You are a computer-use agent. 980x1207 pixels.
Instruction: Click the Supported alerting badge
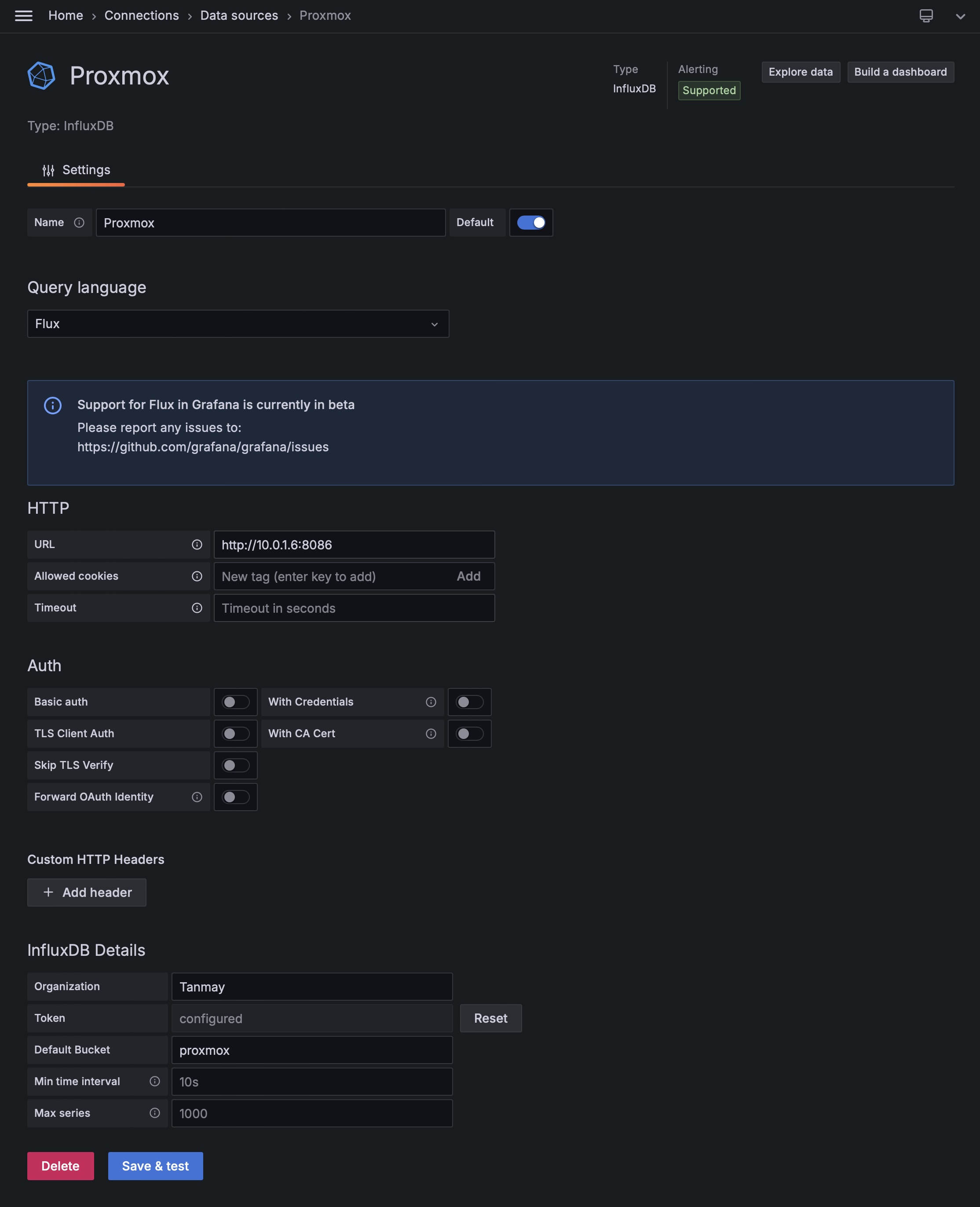tap(709, 90)
